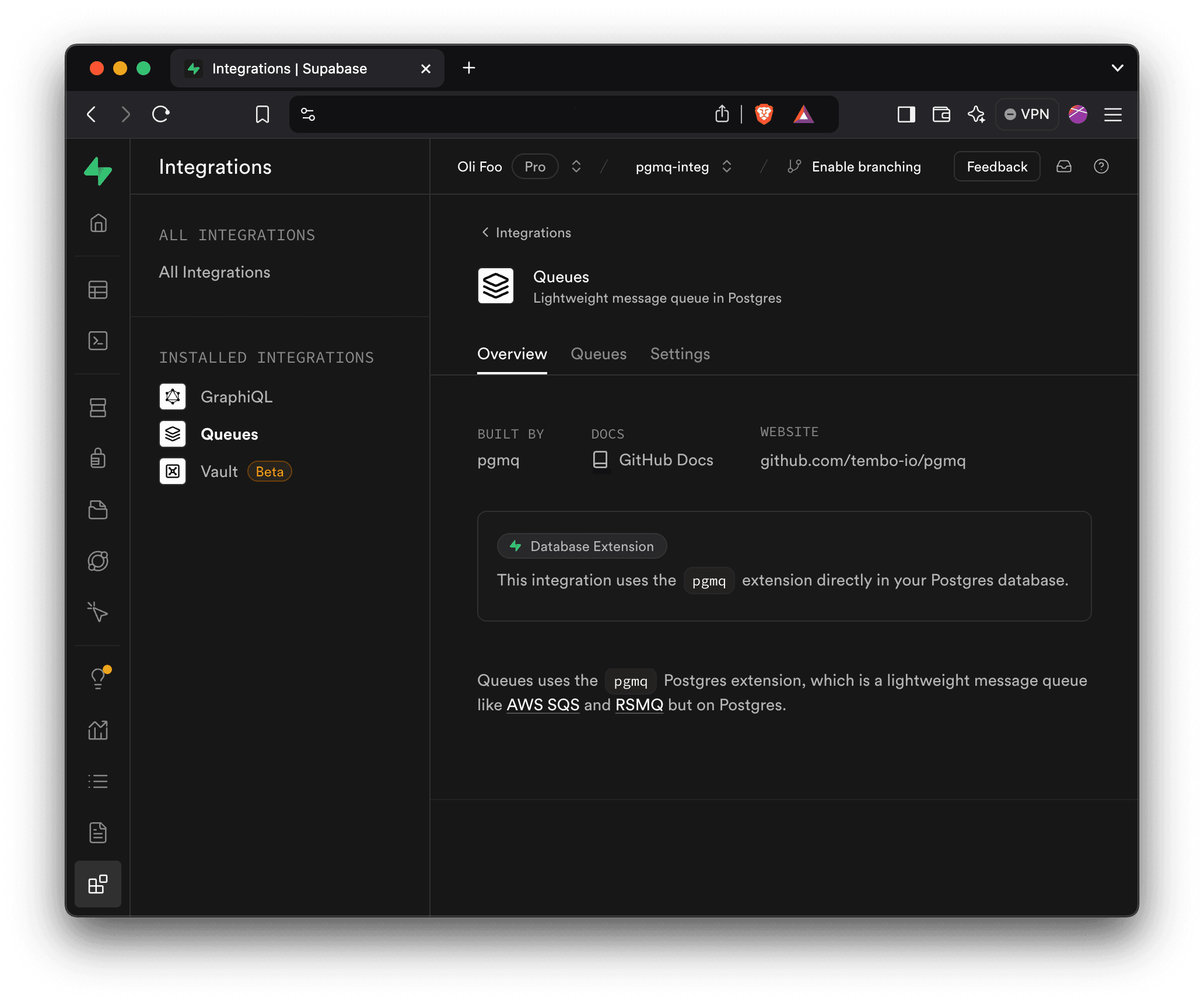
Task: Open the SQL Editor icon
Action: 98,341
